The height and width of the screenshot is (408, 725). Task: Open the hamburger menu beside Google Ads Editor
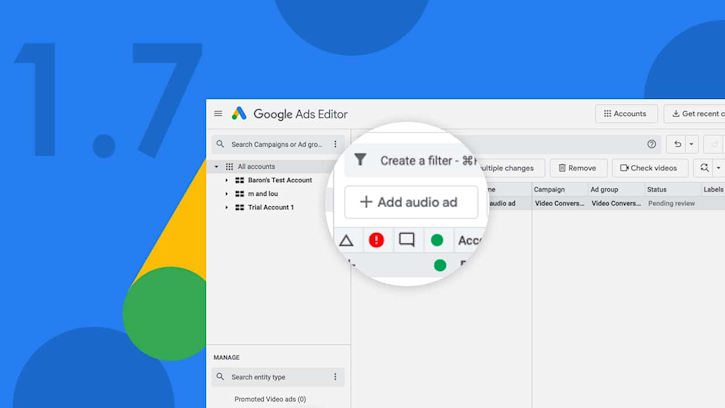coord(218,114)
